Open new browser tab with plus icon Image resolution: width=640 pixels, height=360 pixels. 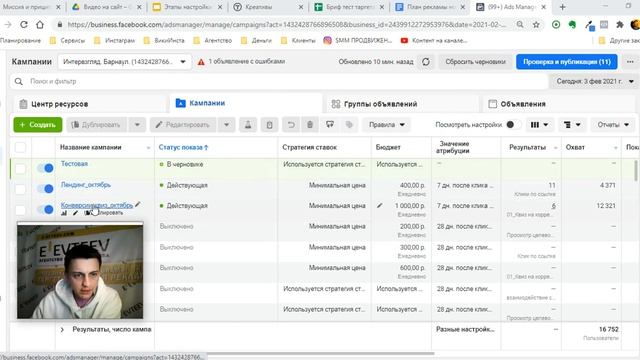pos(562,7)
